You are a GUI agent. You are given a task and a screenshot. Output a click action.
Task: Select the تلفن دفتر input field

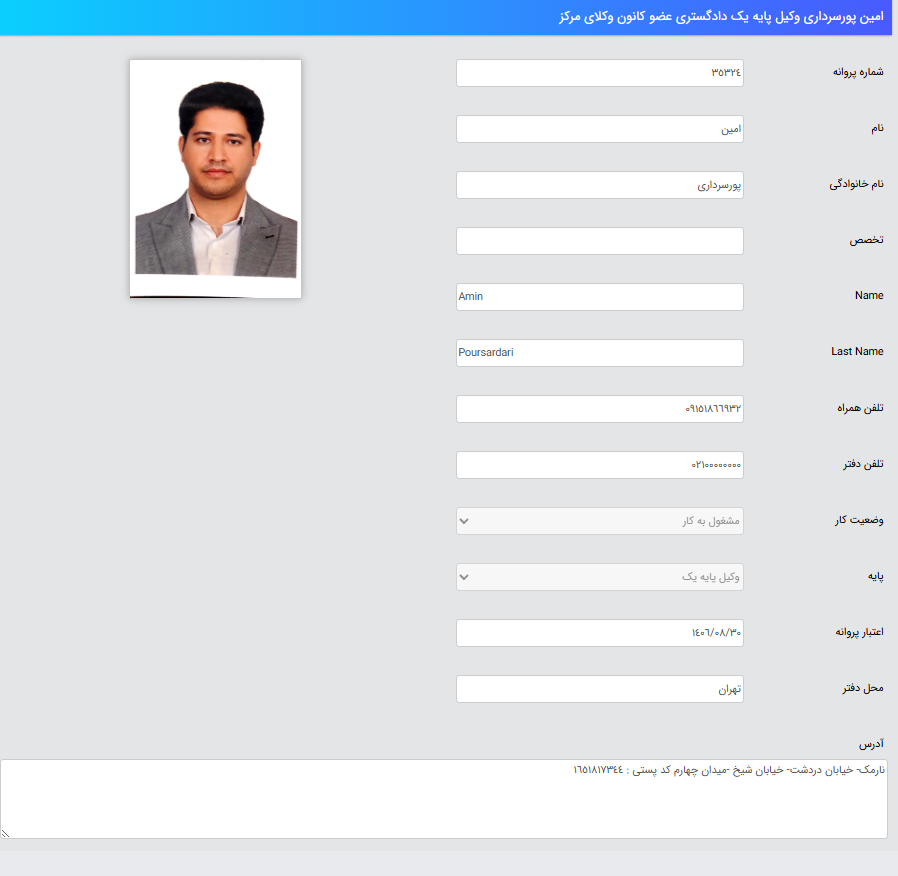[599, 465]
